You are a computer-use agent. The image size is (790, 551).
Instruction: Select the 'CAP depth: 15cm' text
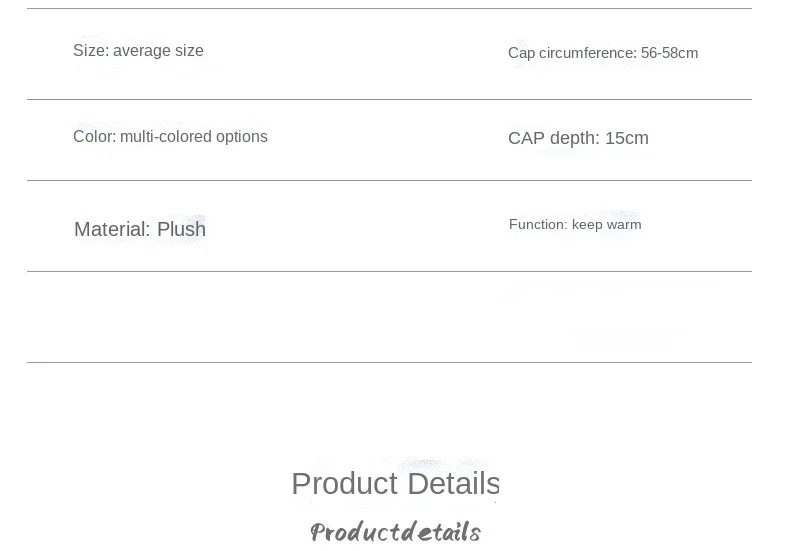pyautogui.click(x=578, y=139)
